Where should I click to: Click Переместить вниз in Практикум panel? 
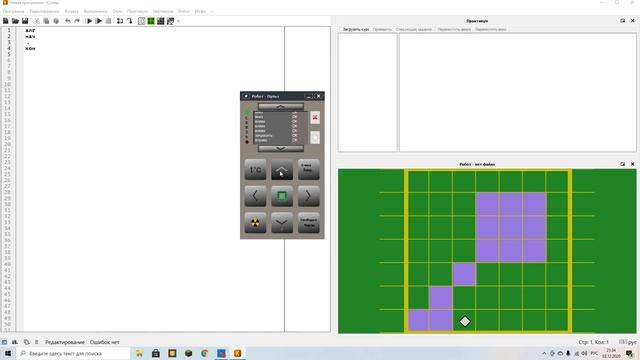point(491,29)
